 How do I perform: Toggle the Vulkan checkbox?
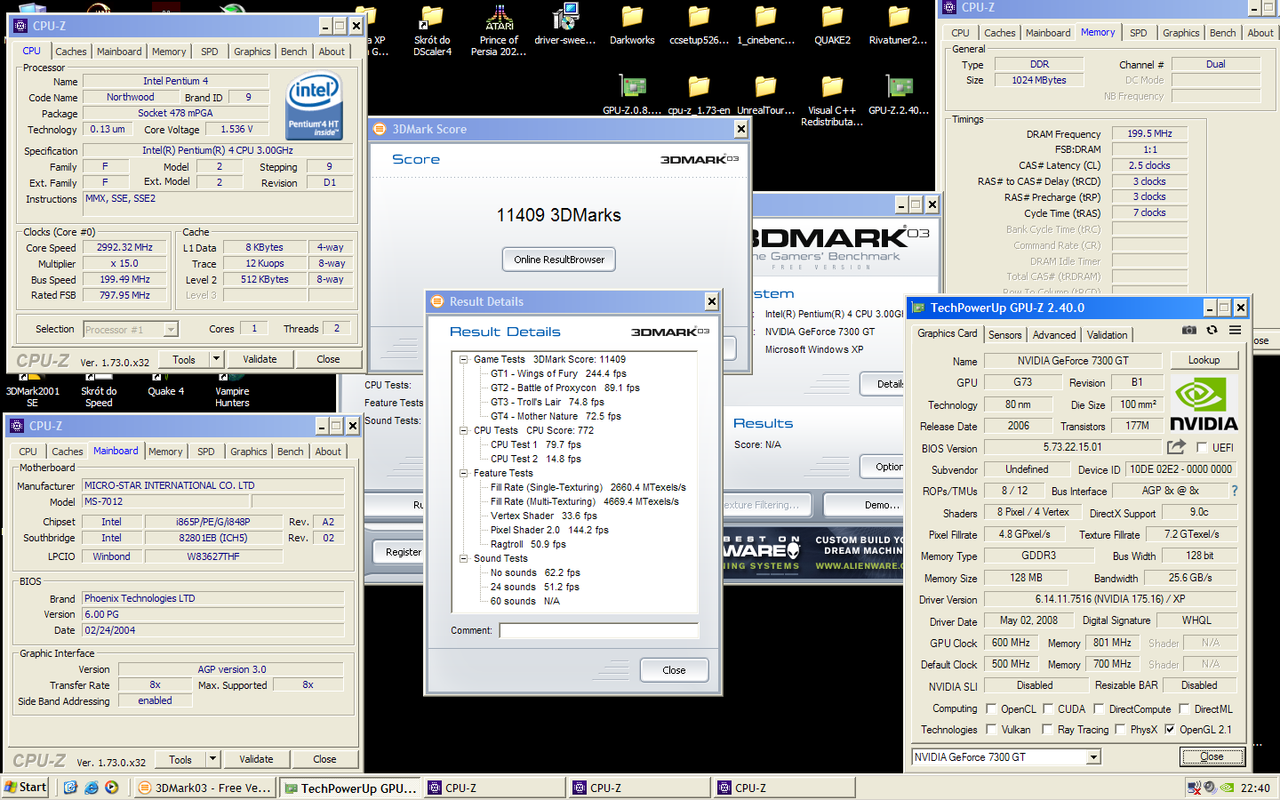coord(991,729)
